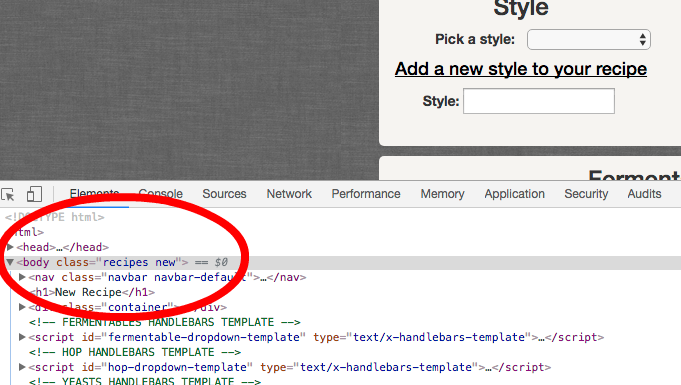
Task: Switch to the Application tab
Action: tap(514, 194)
